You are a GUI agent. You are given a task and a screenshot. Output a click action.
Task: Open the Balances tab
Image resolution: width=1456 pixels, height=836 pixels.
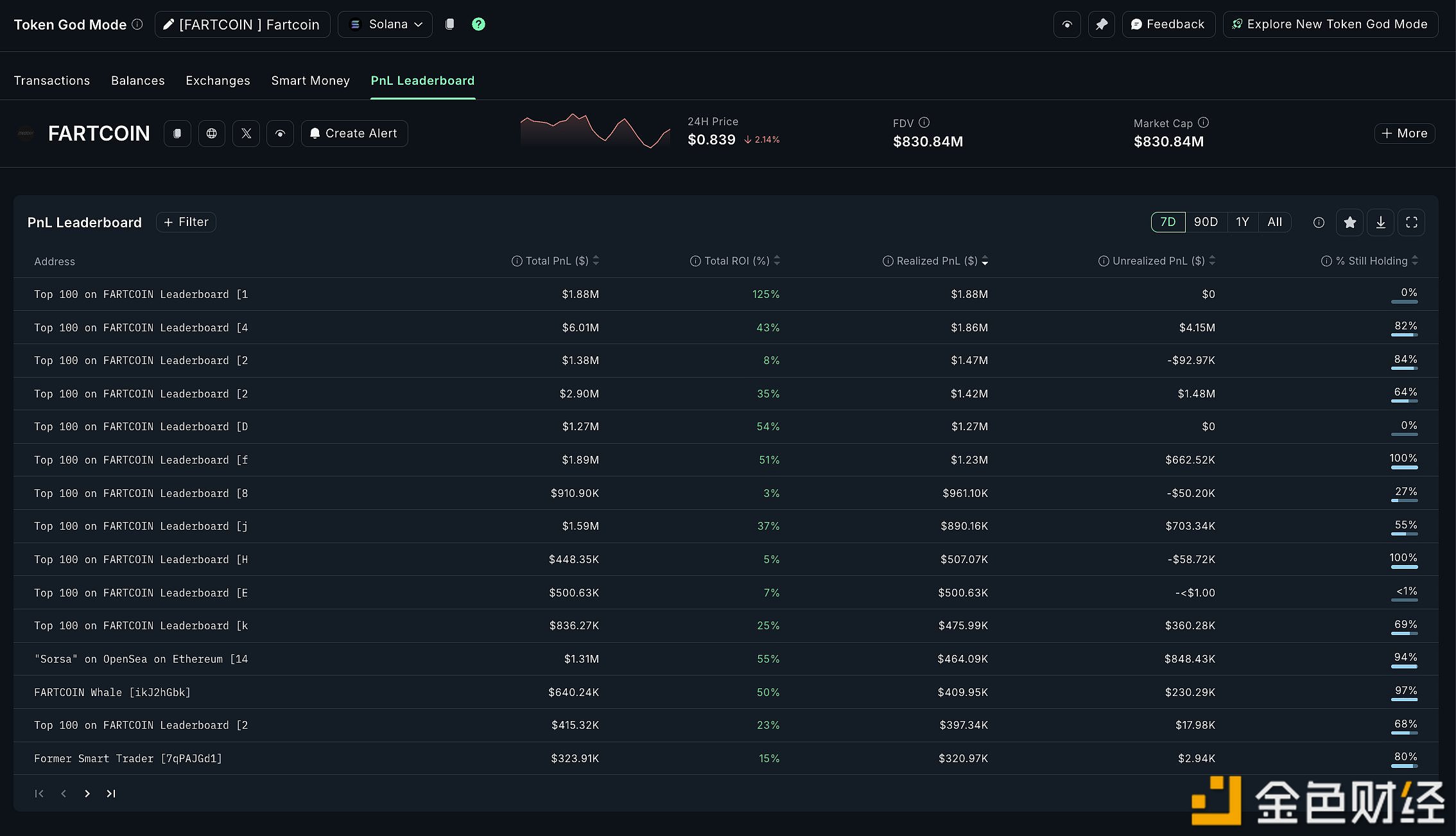click(137, 81)
